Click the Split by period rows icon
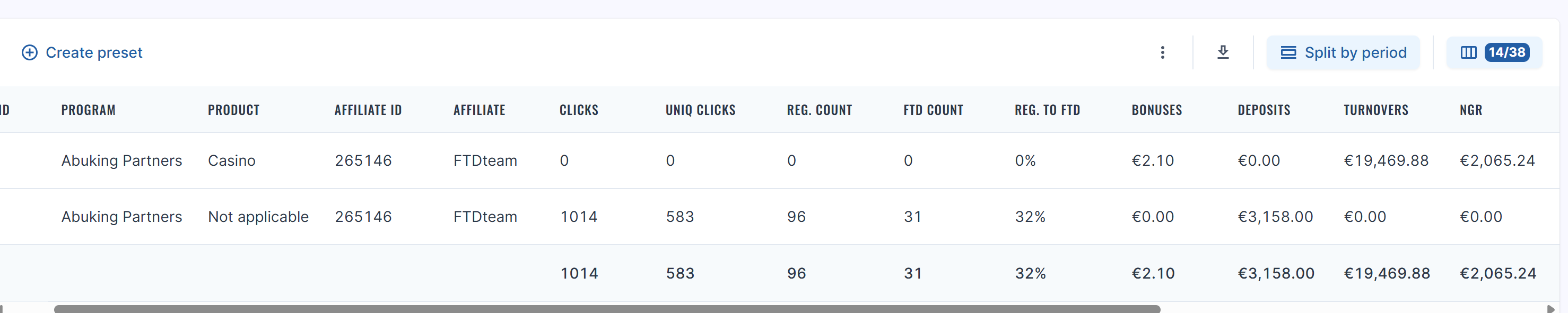 coord(1288,53)
